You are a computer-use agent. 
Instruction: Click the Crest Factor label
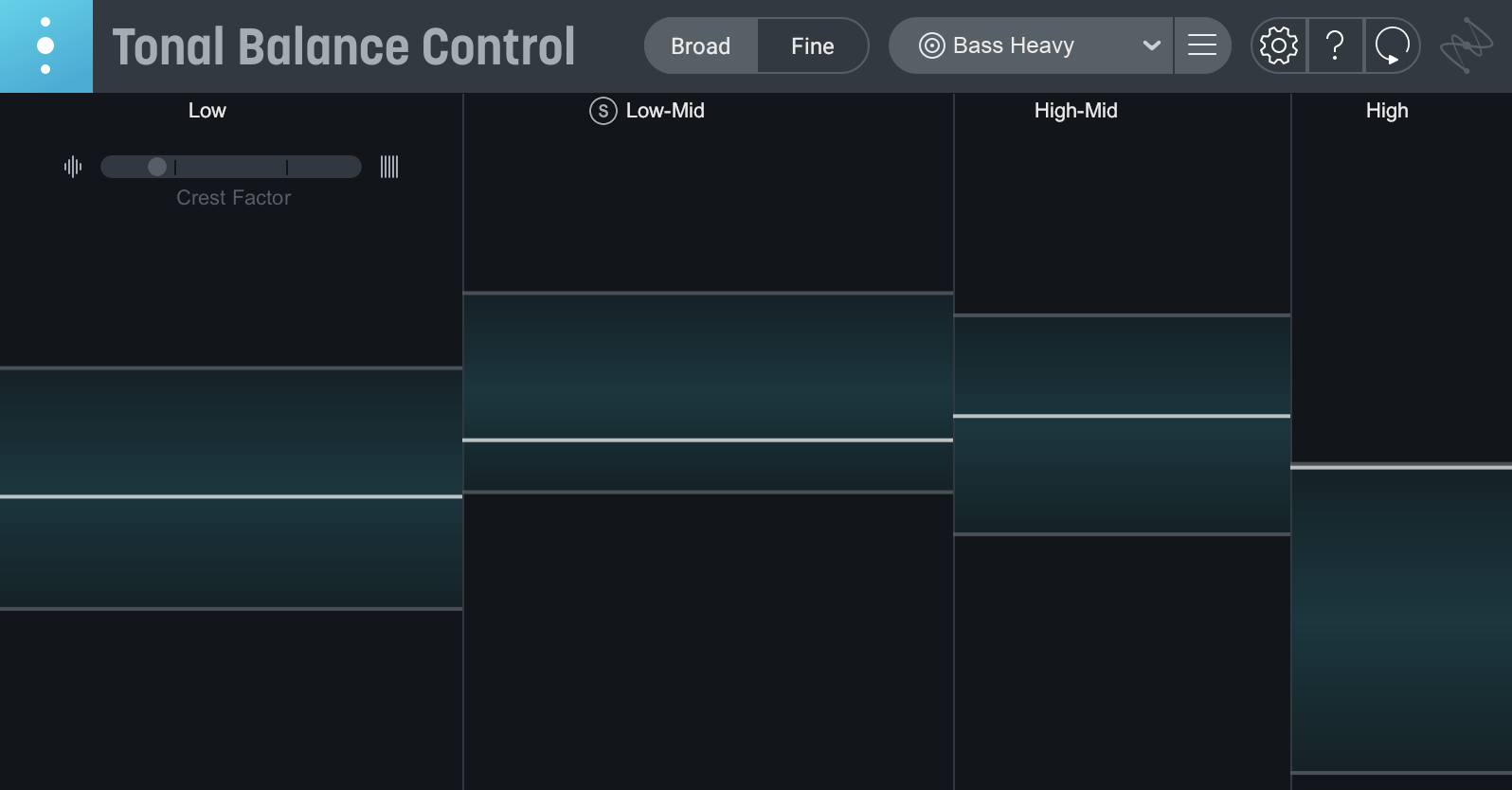click(x=233, y=198)
